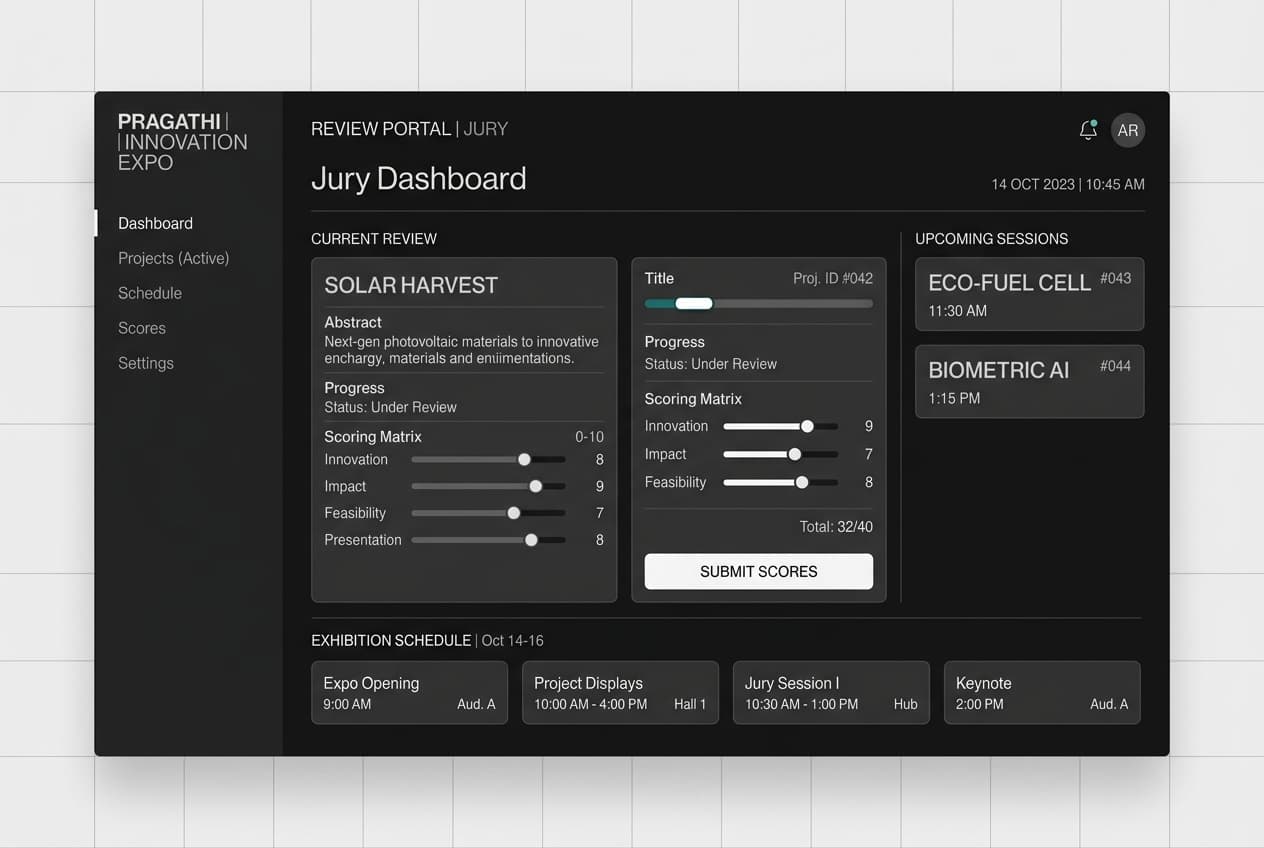This screenshot has width=1264, height=848.
Task: Select Schedule in sidebar
Action: tap(150, 293)
